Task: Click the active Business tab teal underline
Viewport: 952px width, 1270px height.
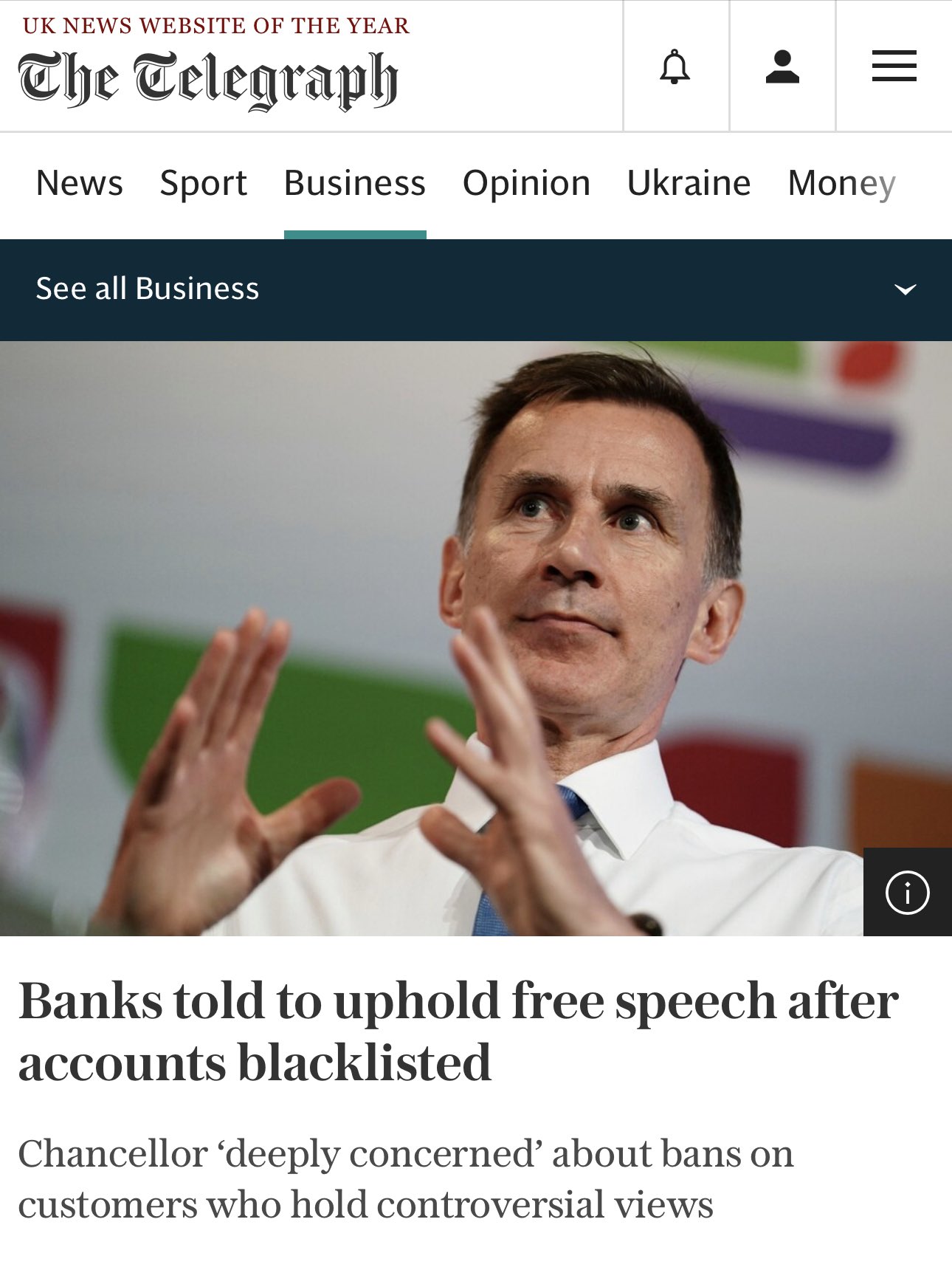Action: coord(355,235)
